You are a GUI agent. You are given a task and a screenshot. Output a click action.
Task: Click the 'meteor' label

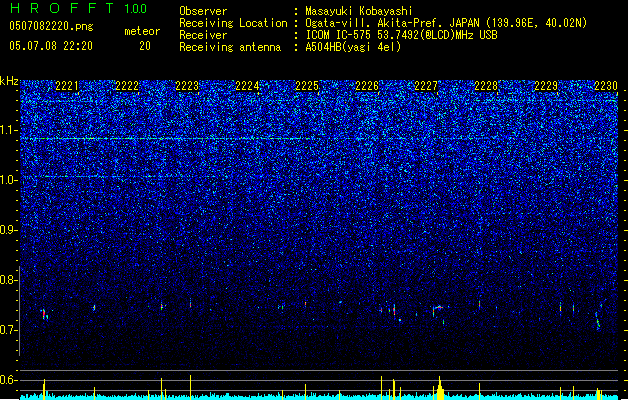[x=142, y=31]
